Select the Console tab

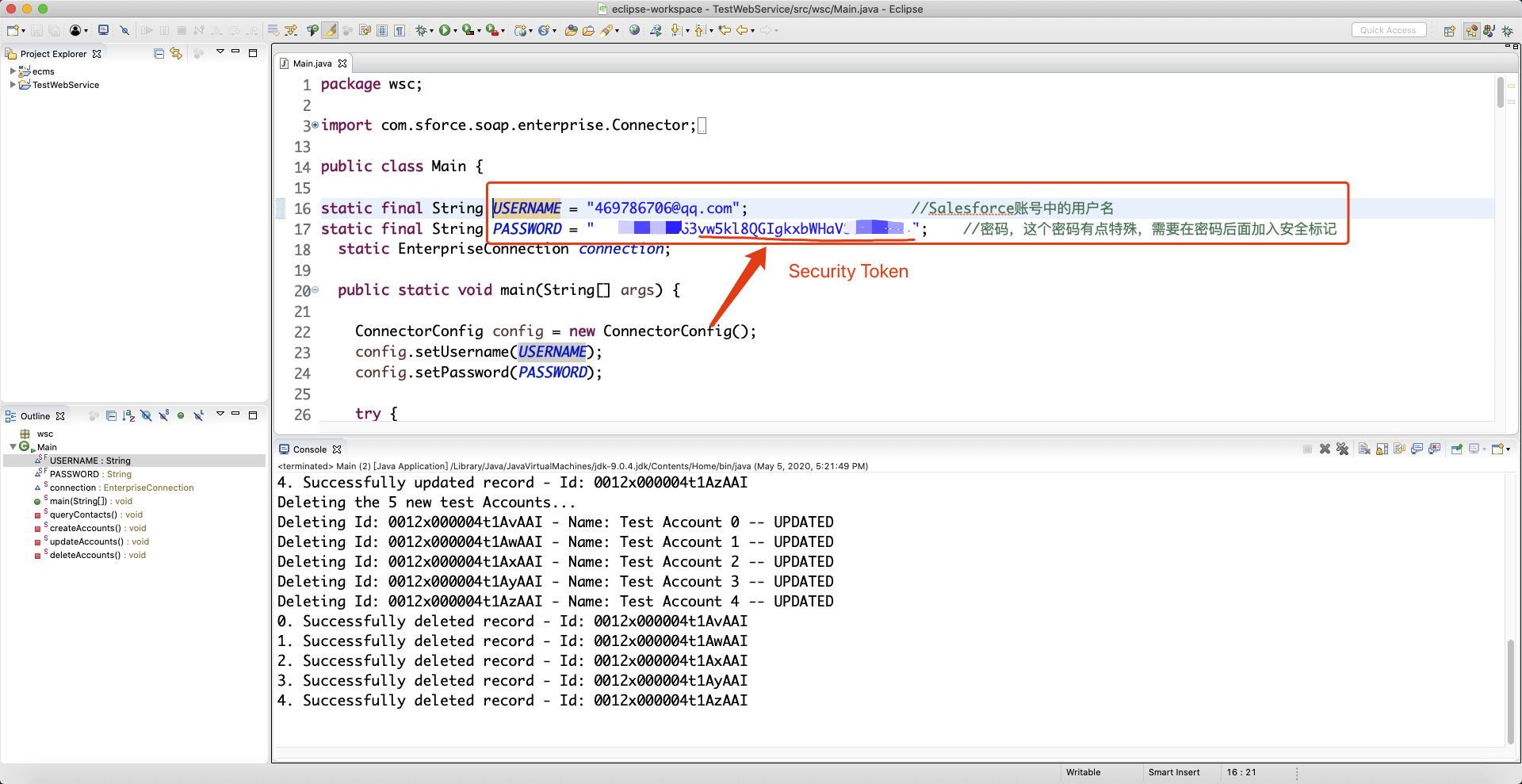(309, 449)
